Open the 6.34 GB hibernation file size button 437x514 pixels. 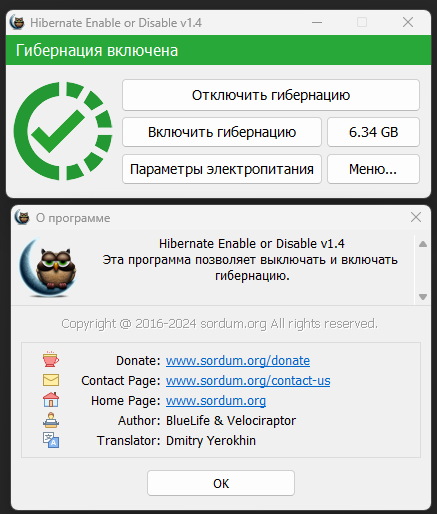point(373,132)
